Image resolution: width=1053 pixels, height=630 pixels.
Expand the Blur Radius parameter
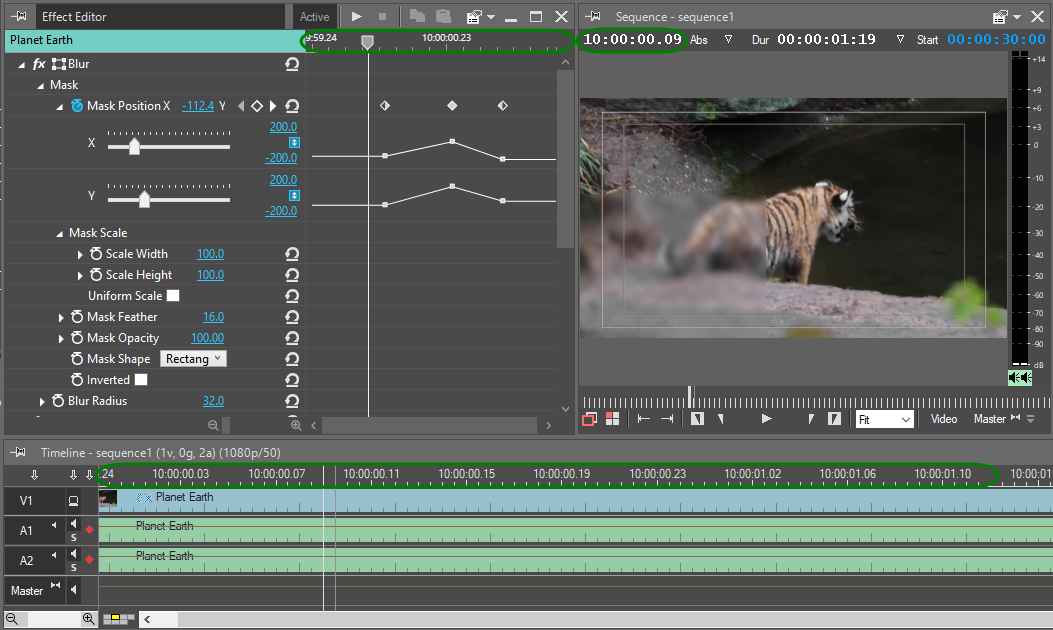(42, 401)
